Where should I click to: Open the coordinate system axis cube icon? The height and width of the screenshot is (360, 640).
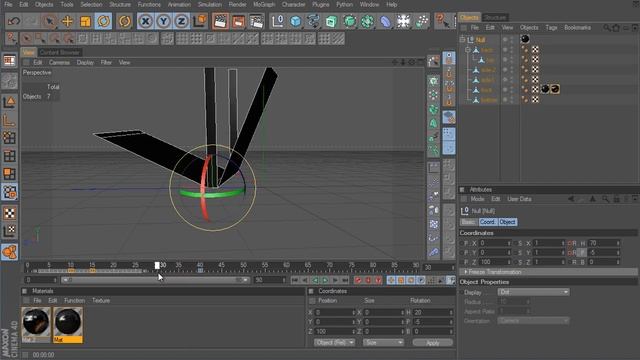click(x=200, y=21)
